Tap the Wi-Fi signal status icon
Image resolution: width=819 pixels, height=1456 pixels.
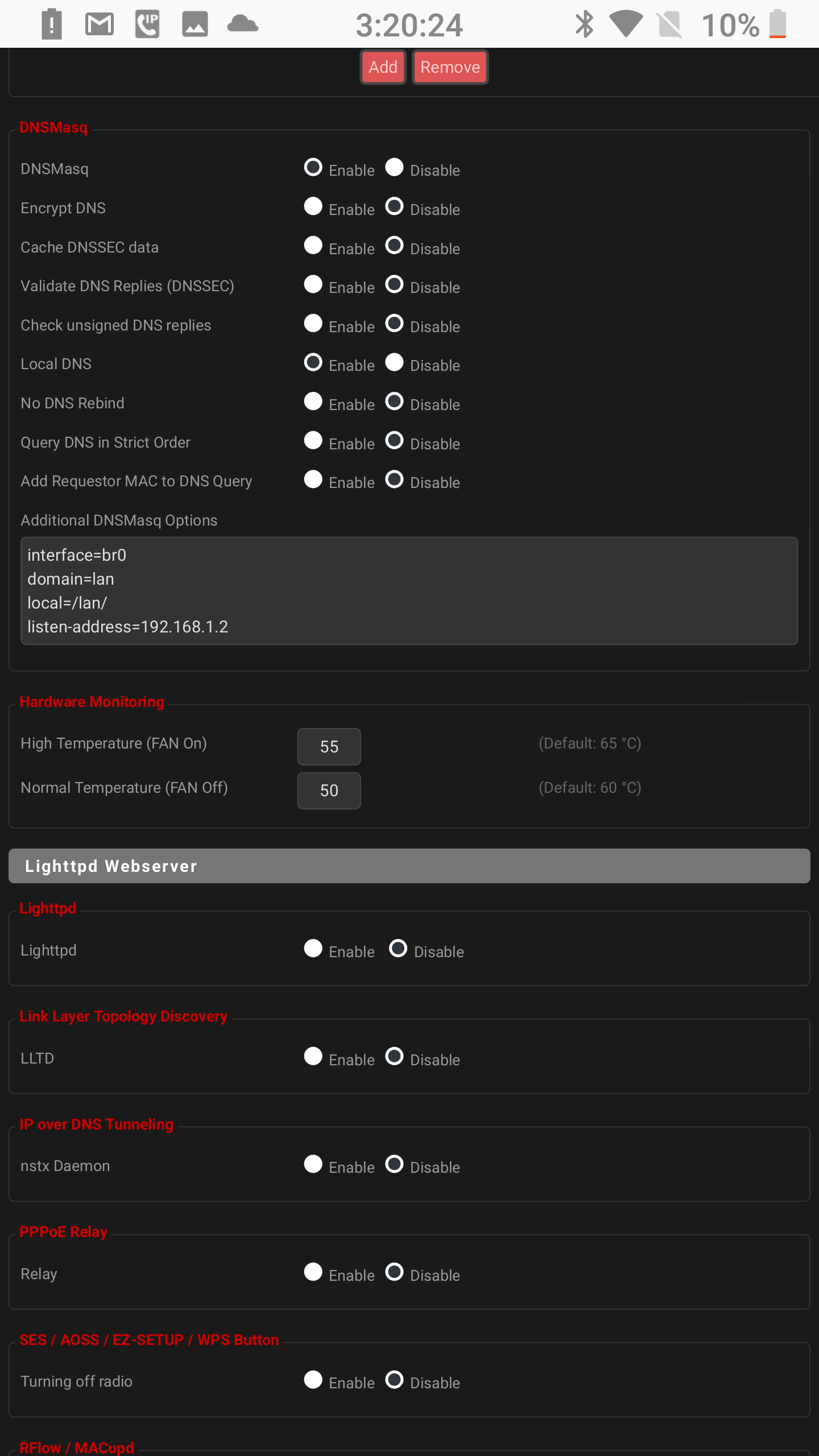pyautogui.click(x=626, y=24)
